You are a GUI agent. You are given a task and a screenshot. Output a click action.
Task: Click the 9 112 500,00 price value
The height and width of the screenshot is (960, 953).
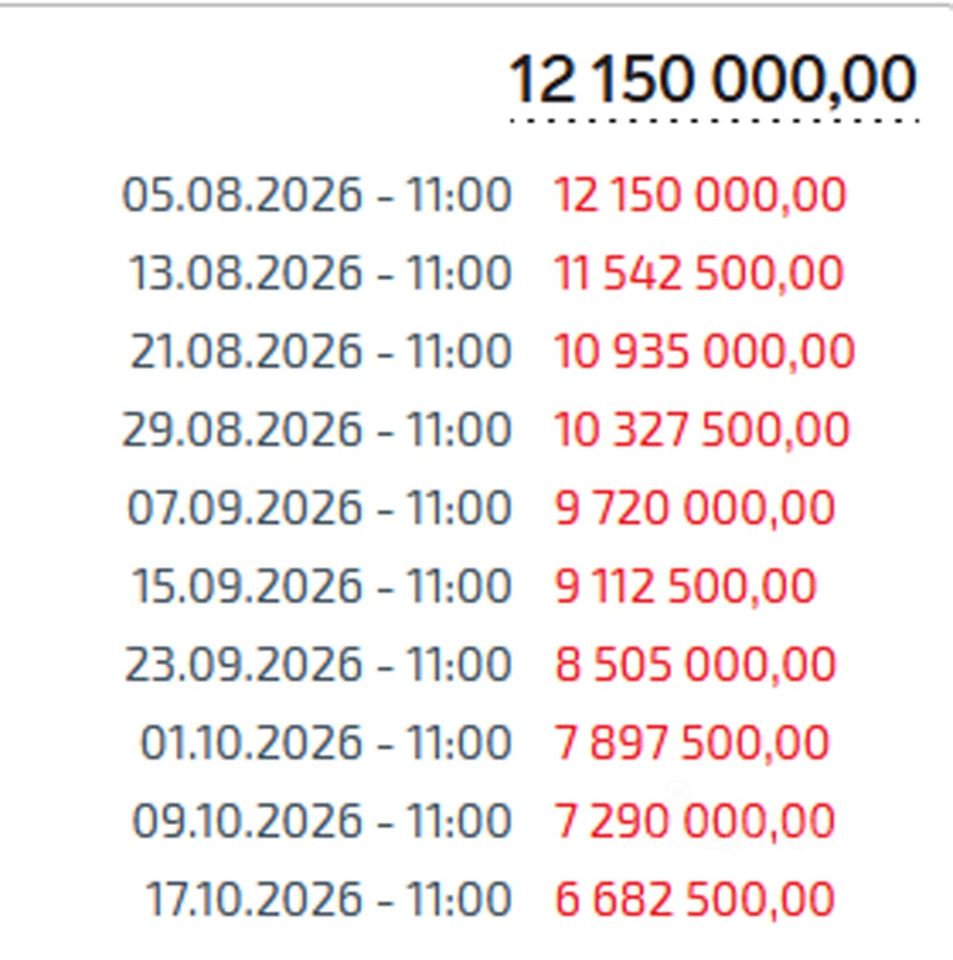tap(685, 587)
